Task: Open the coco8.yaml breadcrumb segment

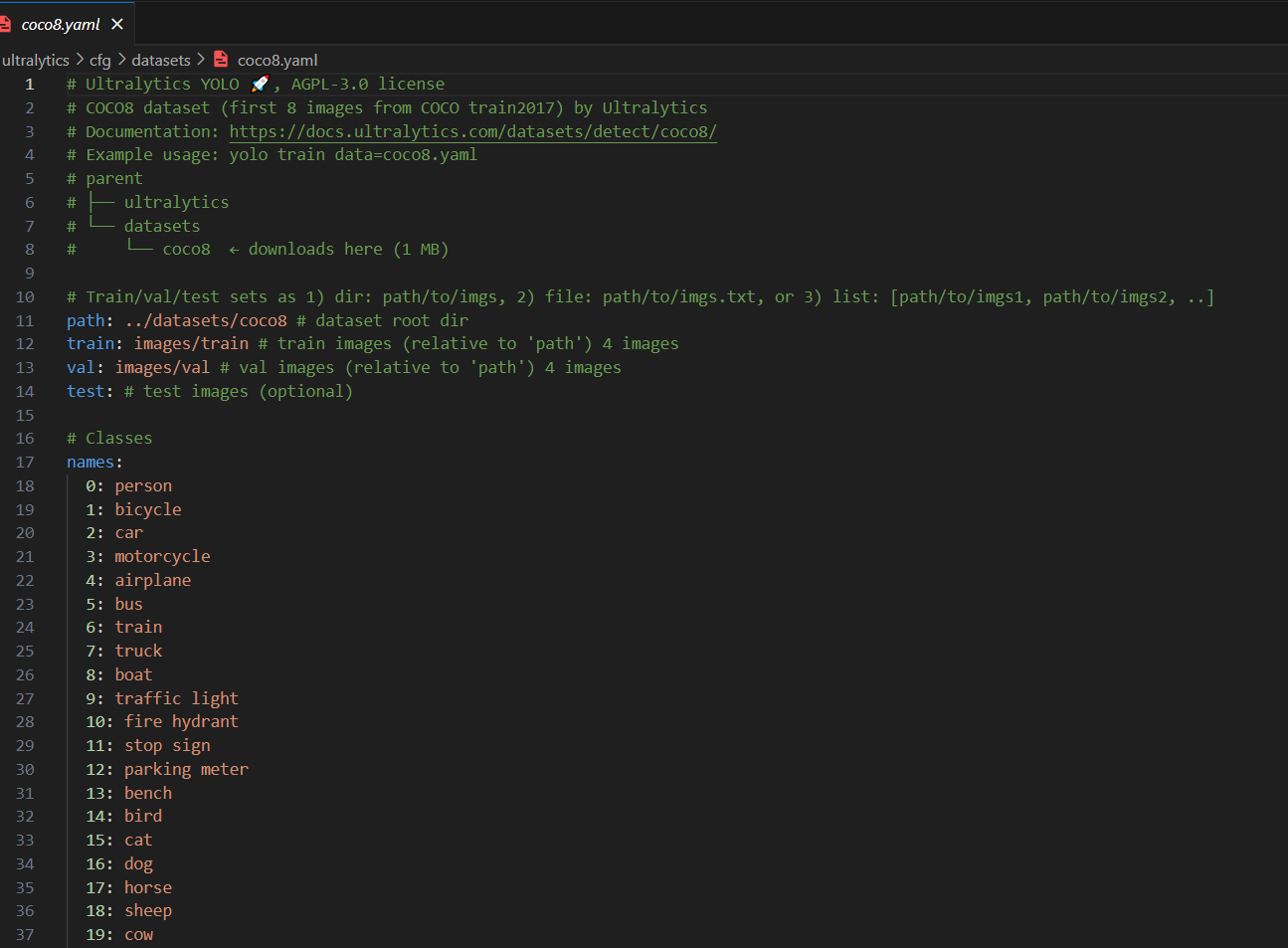Action: coord(277,61)
